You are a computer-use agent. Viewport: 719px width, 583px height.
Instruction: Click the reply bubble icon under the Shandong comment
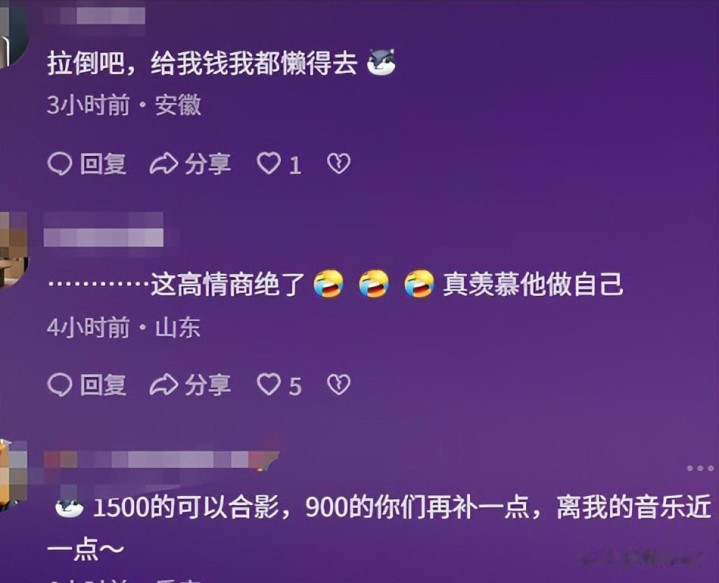click(60, 384)
